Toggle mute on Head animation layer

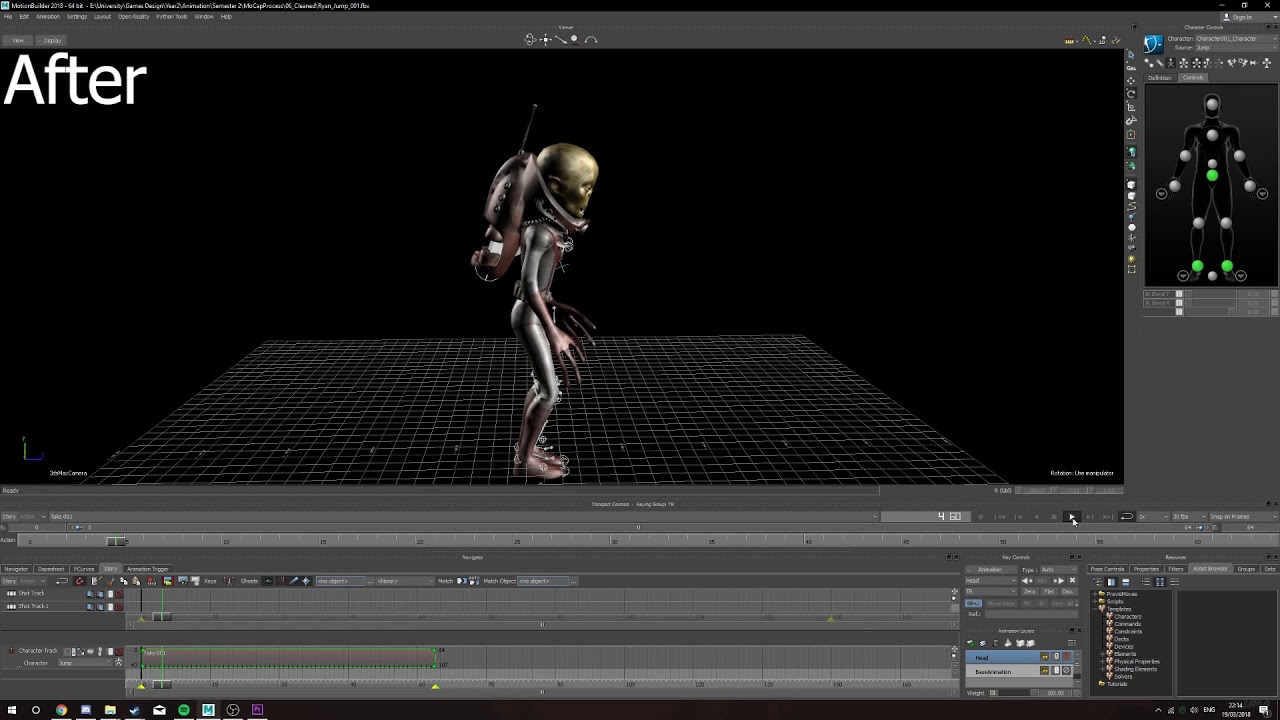coord(1066,657)
